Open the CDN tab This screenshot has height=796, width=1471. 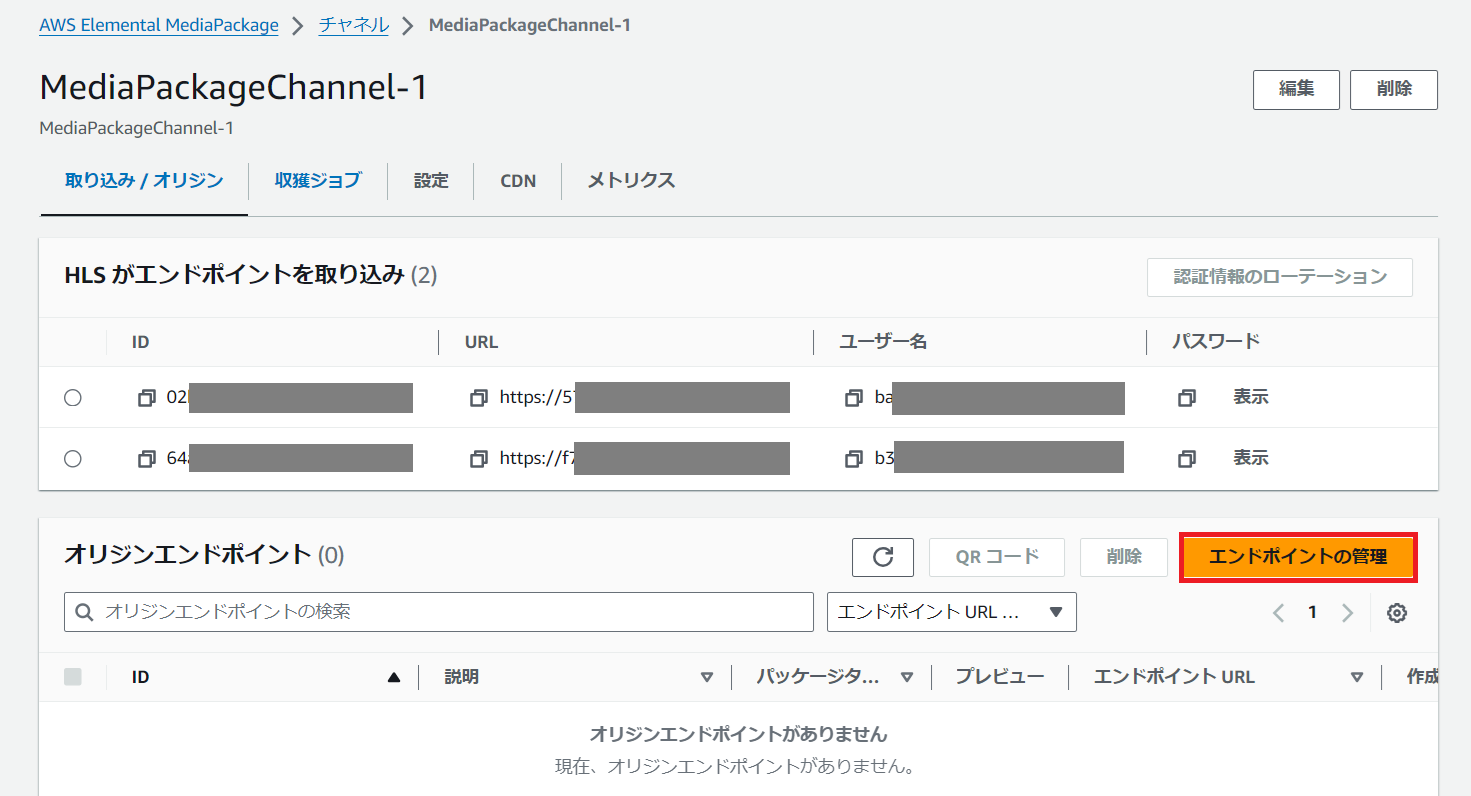(518, 181)
